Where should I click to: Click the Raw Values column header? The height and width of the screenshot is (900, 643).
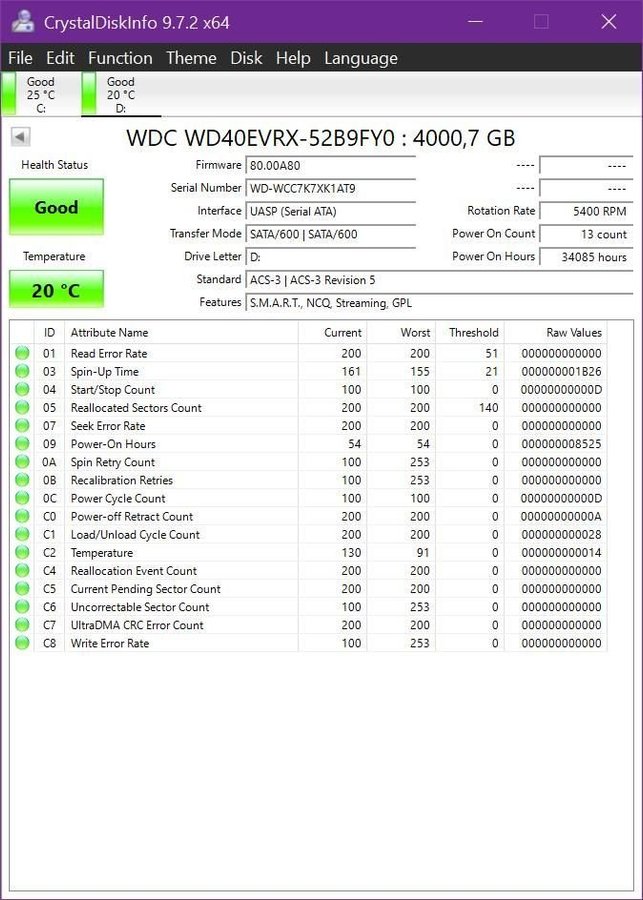pyautogui.click(x=573, y=332)
